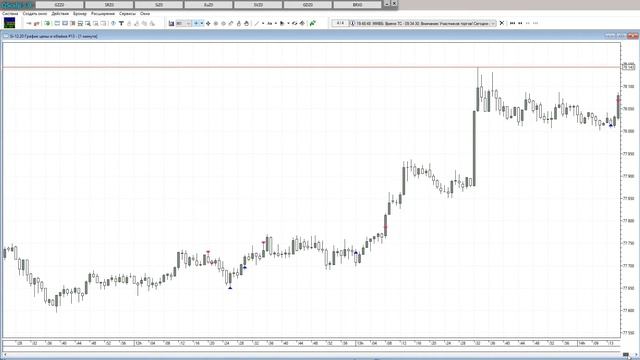Image resolution: width=640 pixels, height=360 pixels.
Task: Click the 4/4 message counter button
Action: [x=340, y=23]
